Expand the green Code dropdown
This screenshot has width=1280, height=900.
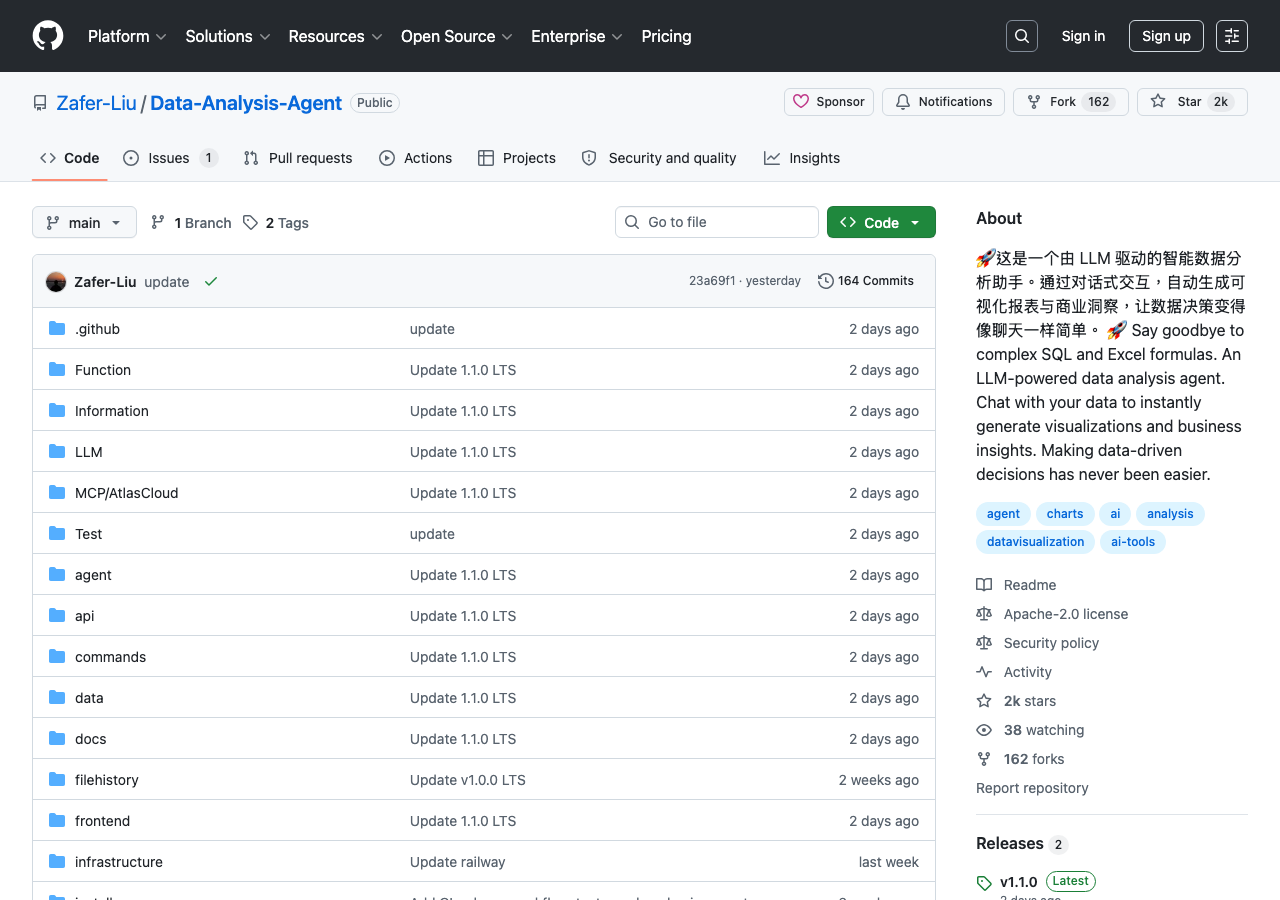881,222
